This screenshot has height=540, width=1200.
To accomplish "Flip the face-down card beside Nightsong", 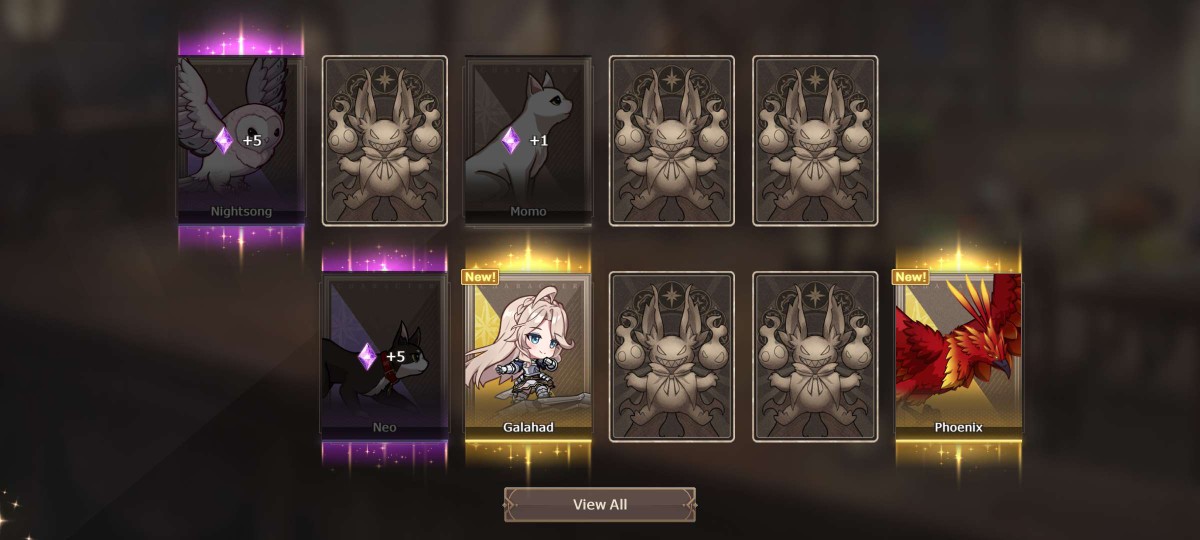I will tap(384, 140).
